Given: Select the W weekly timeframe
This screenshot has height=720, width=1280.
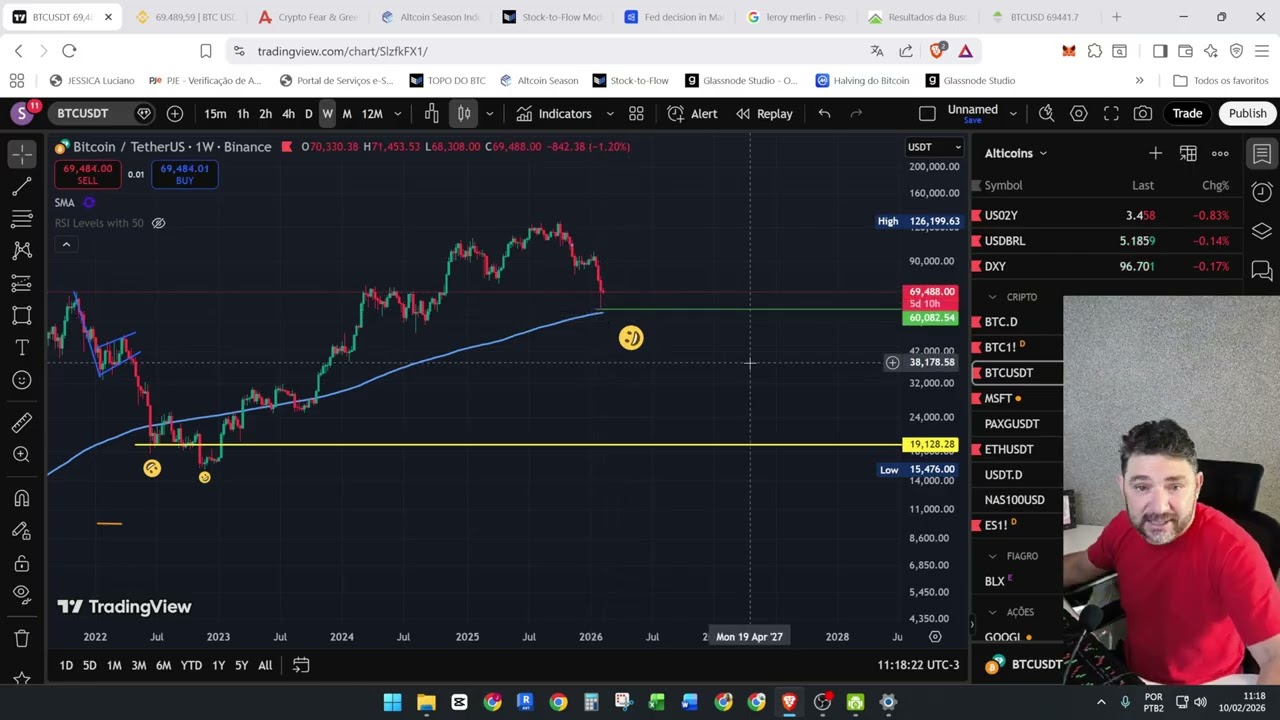Looking at the screenshot, I should (x=327, y=113).
